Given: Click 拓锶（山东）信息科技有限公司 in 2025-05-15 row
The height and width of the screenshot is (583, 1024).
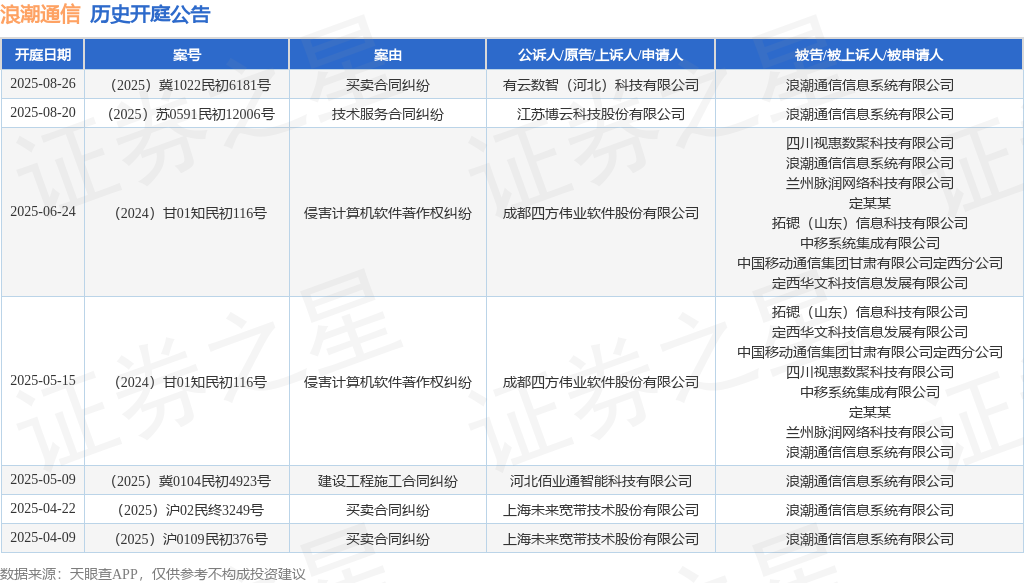Looking at the screenshot, I should click(x=870, y=312).
